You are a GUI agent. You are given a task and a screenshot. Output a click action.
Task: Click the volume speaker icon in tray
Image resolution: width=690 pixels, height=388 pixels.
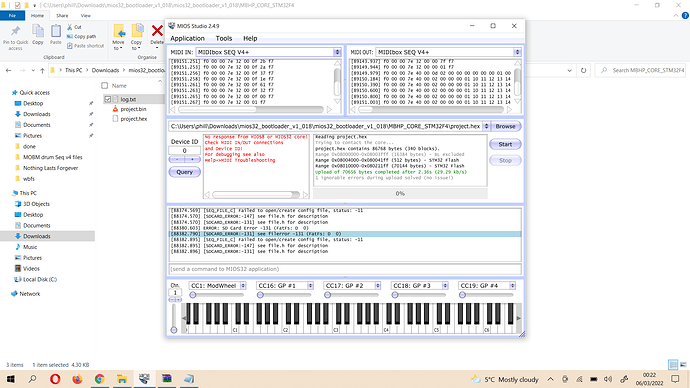pos(608,379)
